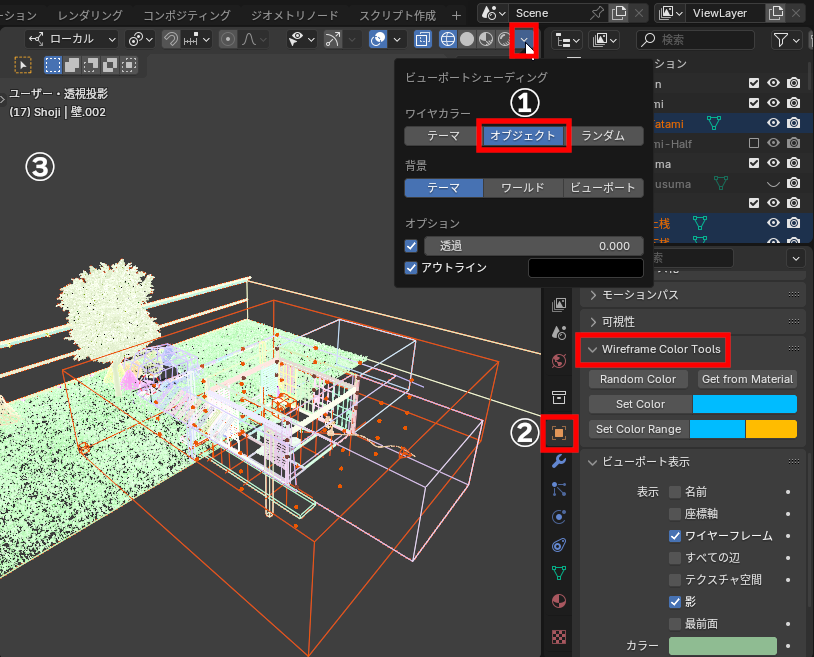
Task: Open the World properties globe icon
Action: [x=558, y=360]
